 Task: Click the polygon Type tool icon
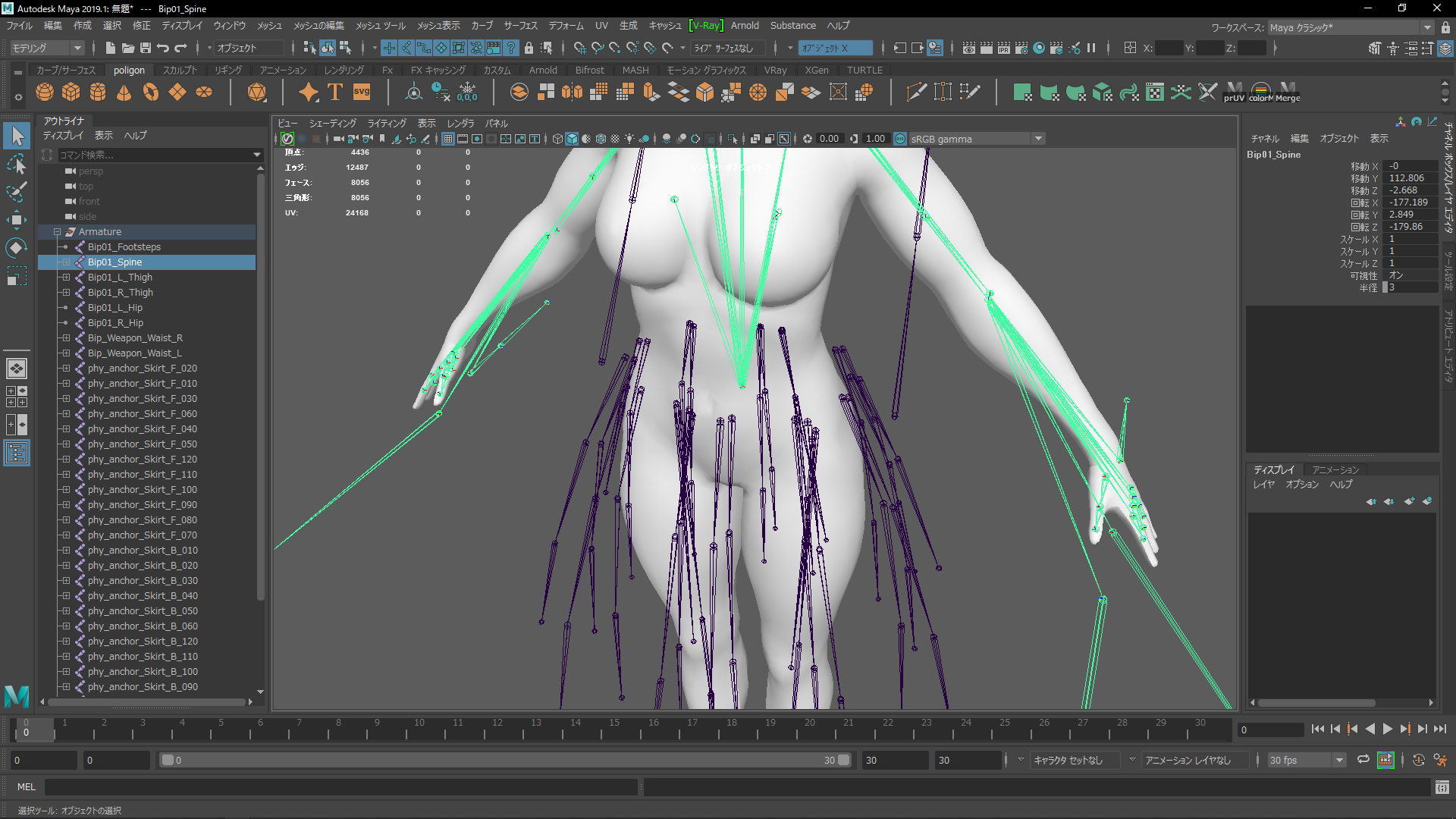tap(335, 93)
